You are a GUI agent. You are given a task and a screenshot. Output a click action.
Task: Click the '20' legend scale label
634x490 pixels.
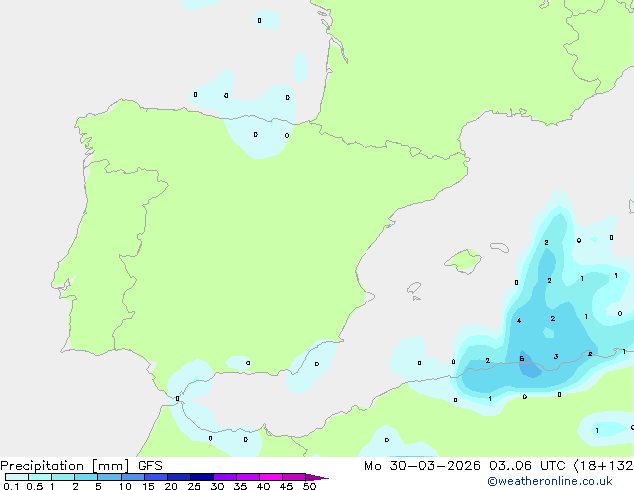pos(171,486)
